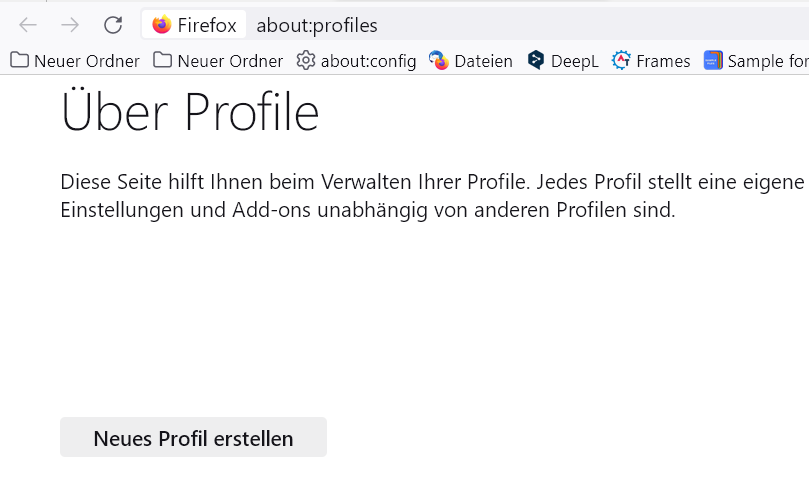Click the DeepL bookmark icon
The width and height of the screenshot is (809, 481).
[536, 61]
